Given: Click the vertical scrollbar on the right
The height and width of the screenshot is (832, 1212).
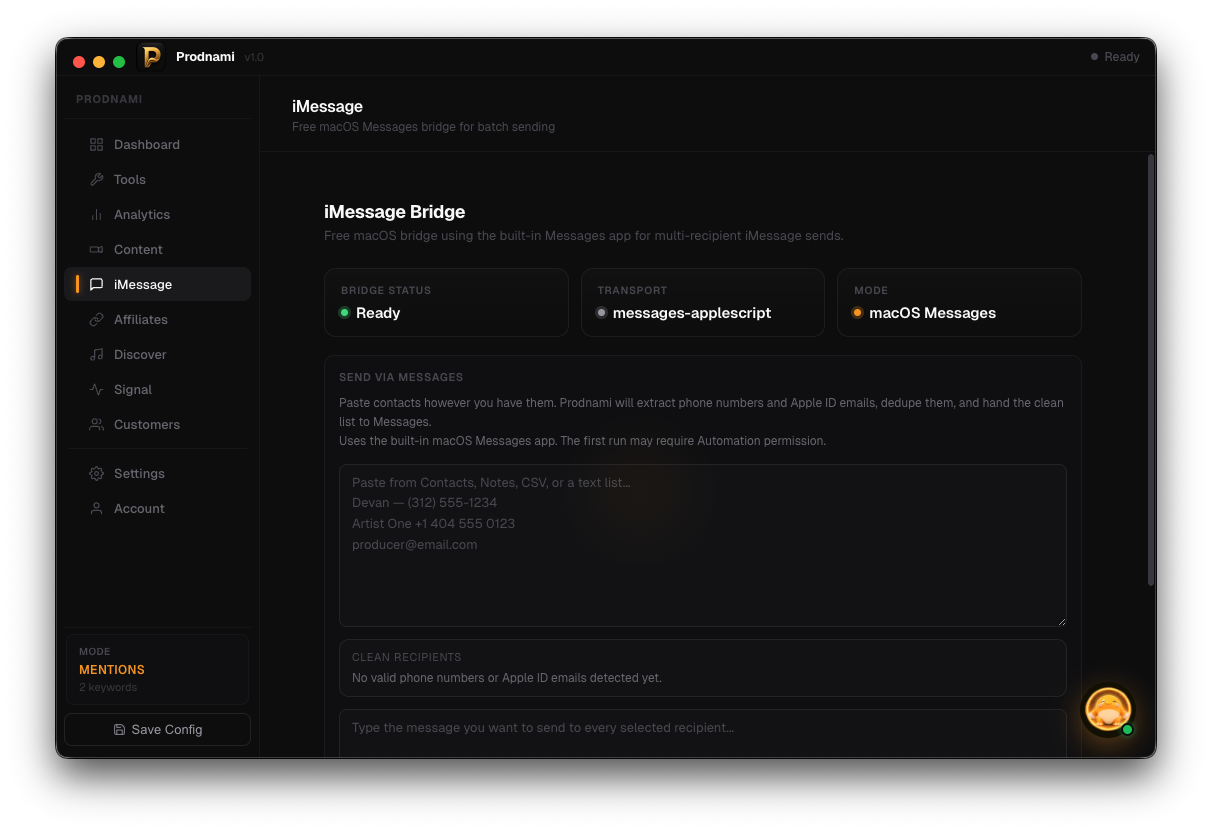Looking at the screenshot, I should (x=1151, y=370).
